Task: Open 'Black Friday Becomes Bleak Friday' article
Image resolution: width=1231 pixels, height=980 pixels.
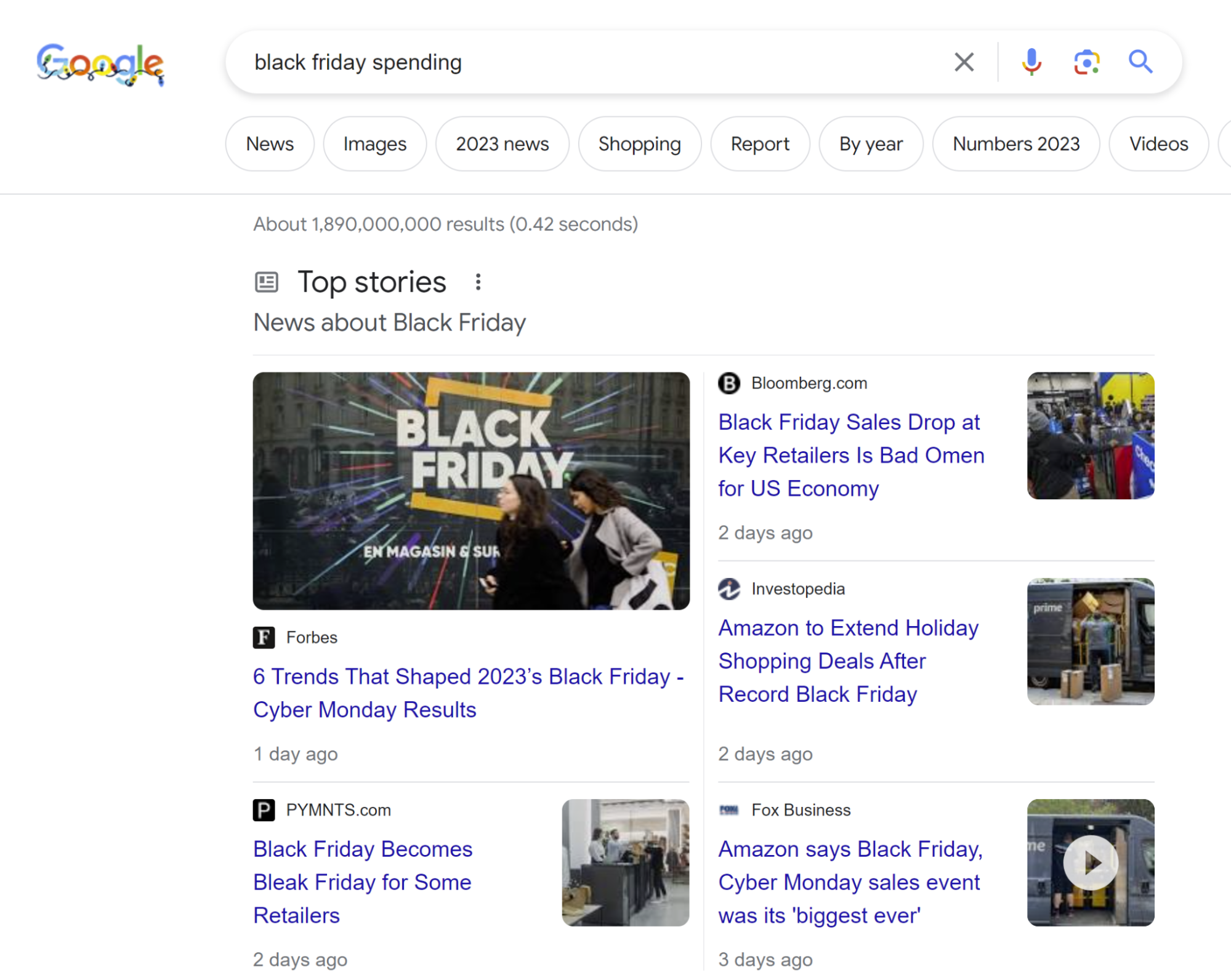Action: click(x=362, y=882)
